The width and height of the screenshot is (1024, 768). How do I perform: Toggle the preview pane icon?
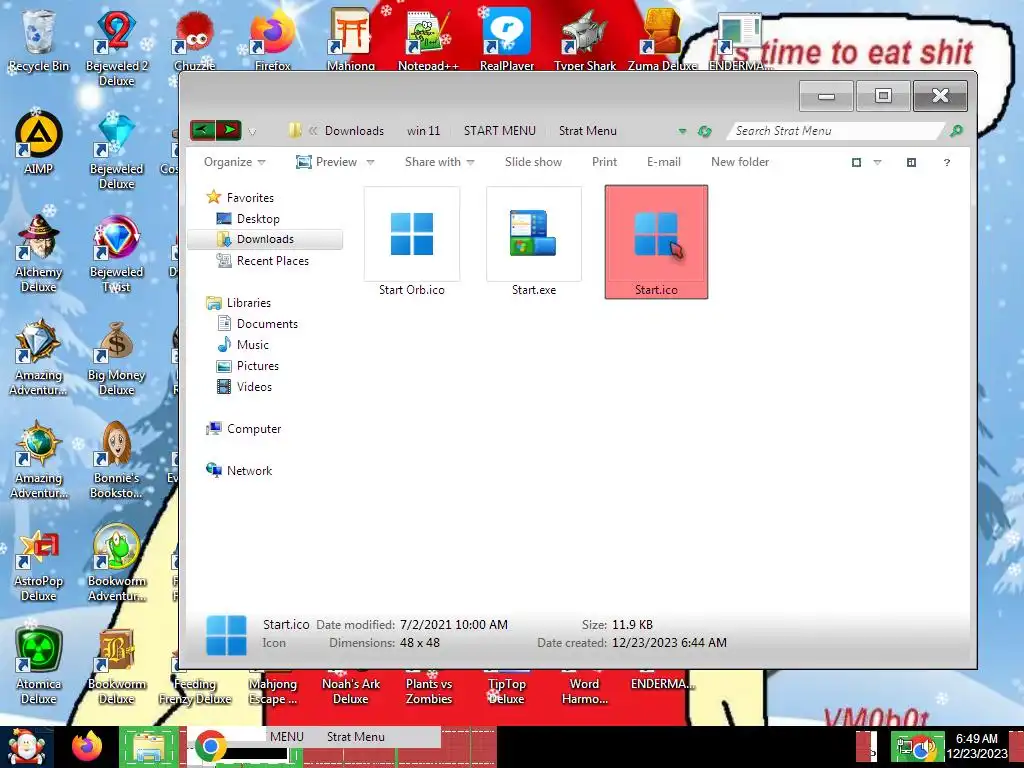click(912, 163)
